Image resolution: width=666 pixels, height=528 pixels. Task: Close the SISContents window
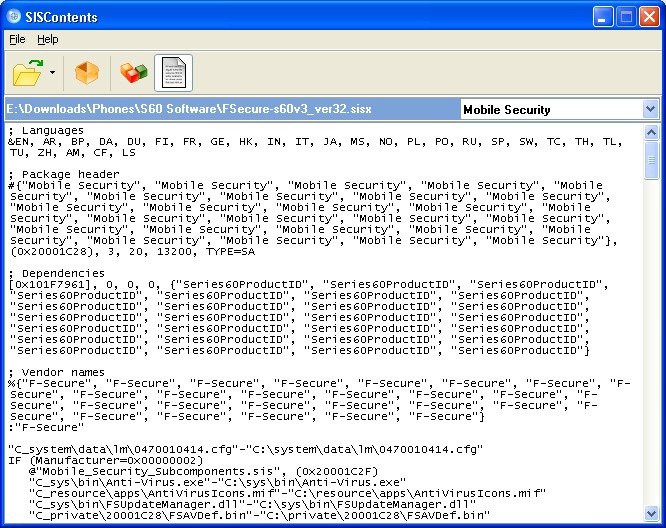pyautogui.click(x=649, y=17)
